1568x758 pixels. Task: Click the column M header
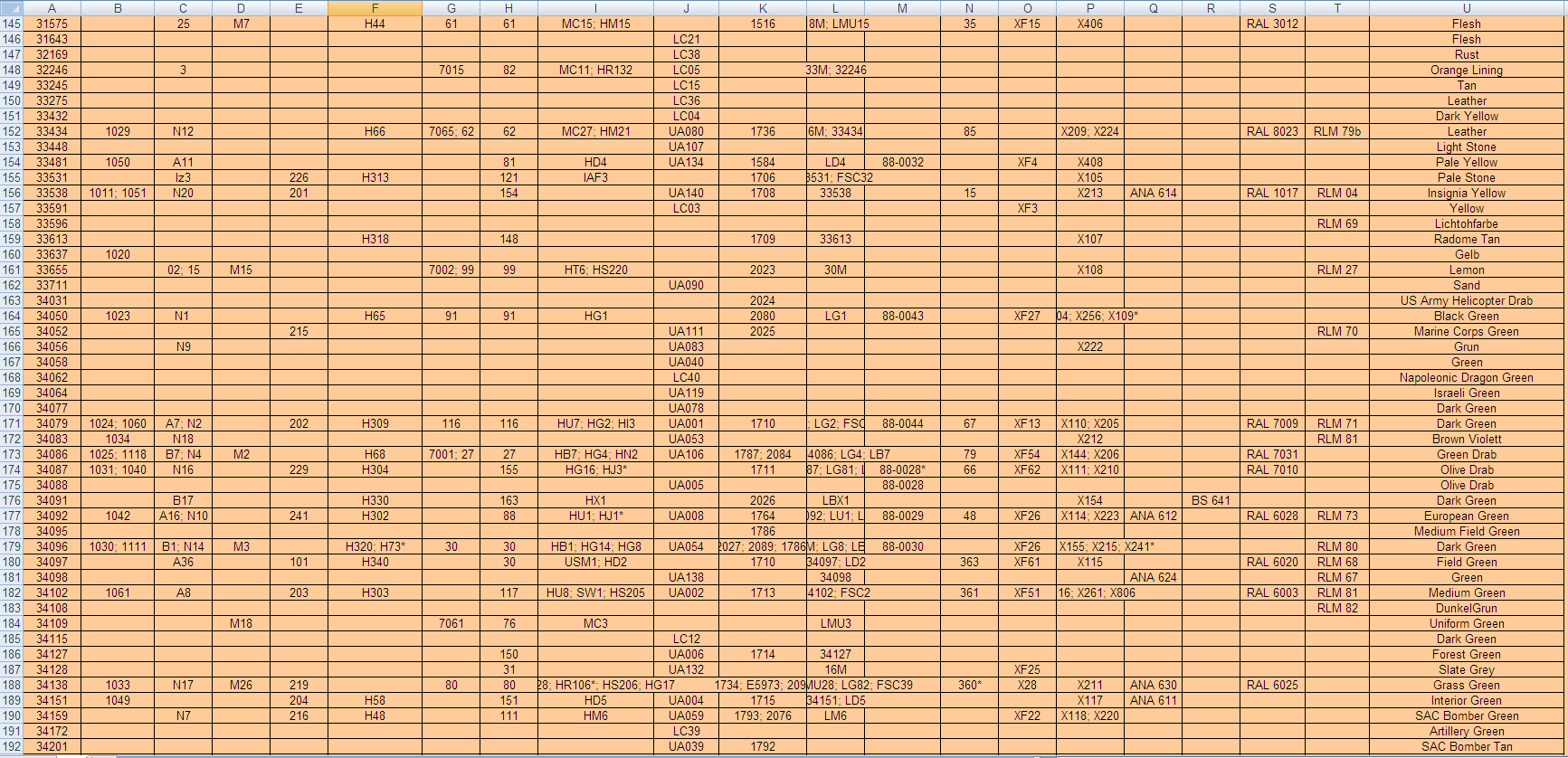point(902,8)
